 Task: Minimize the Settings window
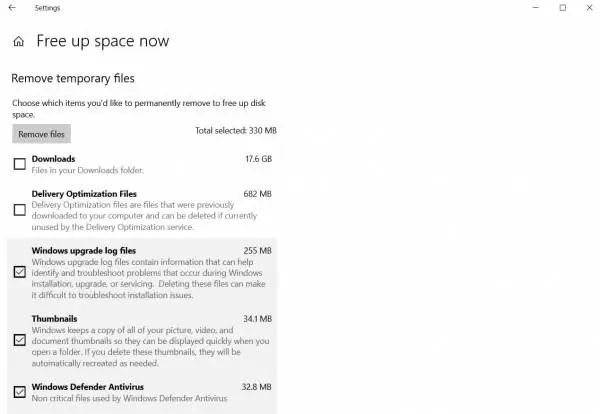pos(536,8)
